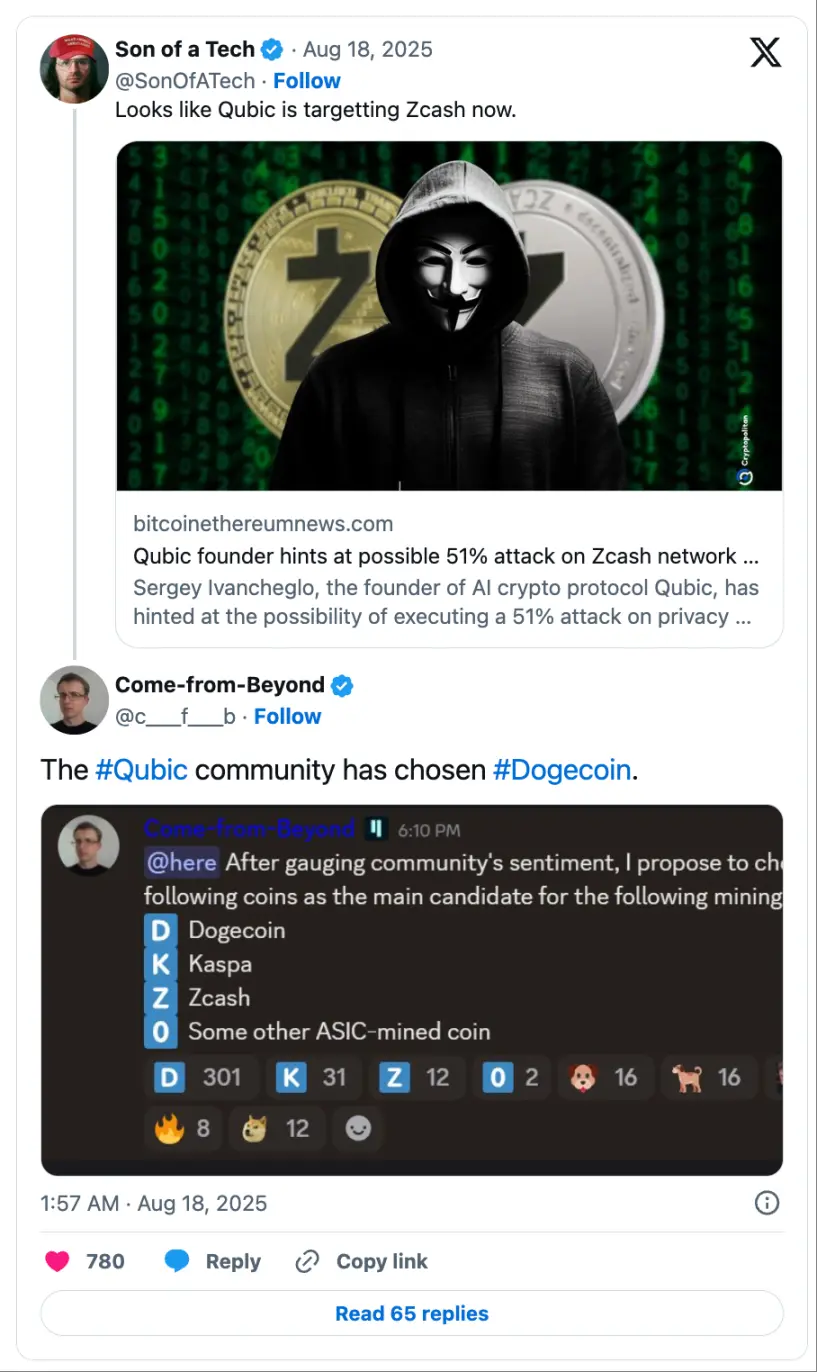Follow the @c___f___b account
Image resolution: width=817 pixels, height=1372 pixels.
(x=288, y=717)
